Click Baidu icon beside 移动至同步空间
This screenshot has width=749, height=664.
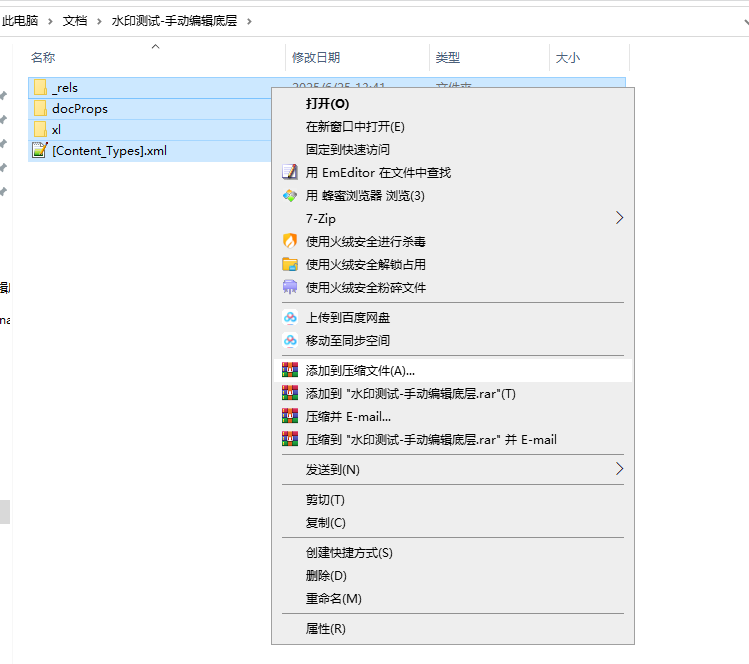[290, 340]
